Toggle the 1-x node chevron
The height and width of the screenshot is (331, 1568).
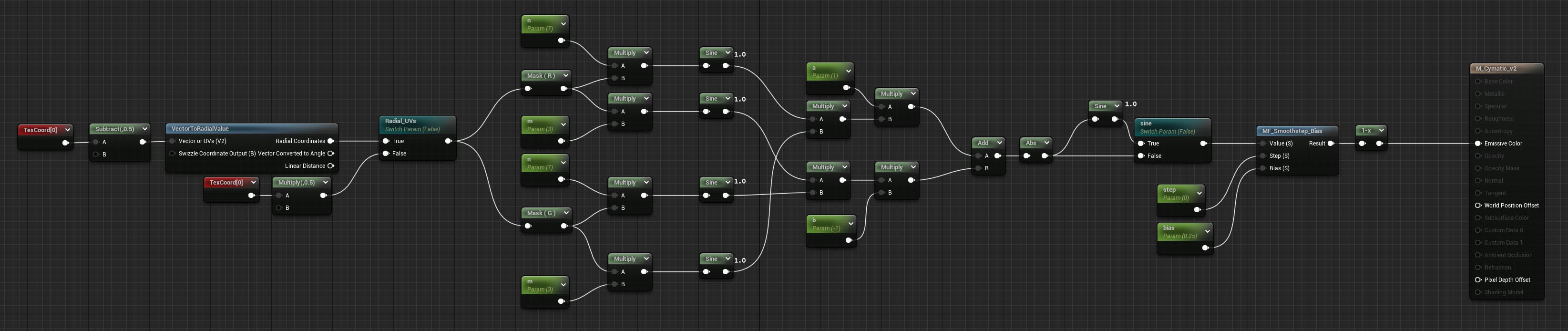(x=1381, y=130)
